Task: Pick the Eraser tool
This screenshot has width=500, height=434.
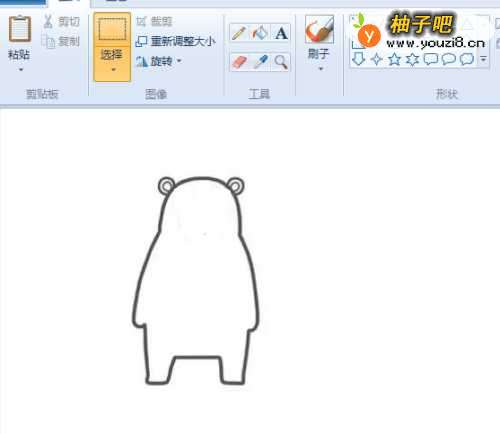Action: coord(239,62)
